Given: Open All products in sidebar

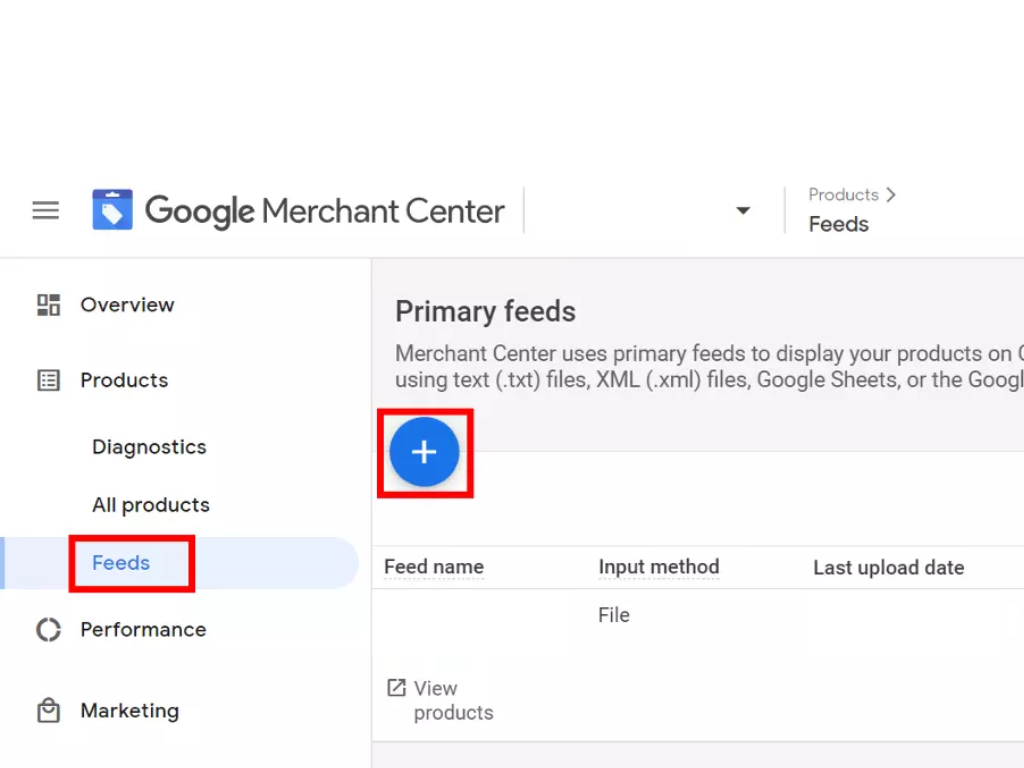Looking at the screenshot, I should [x=151, y=505].
